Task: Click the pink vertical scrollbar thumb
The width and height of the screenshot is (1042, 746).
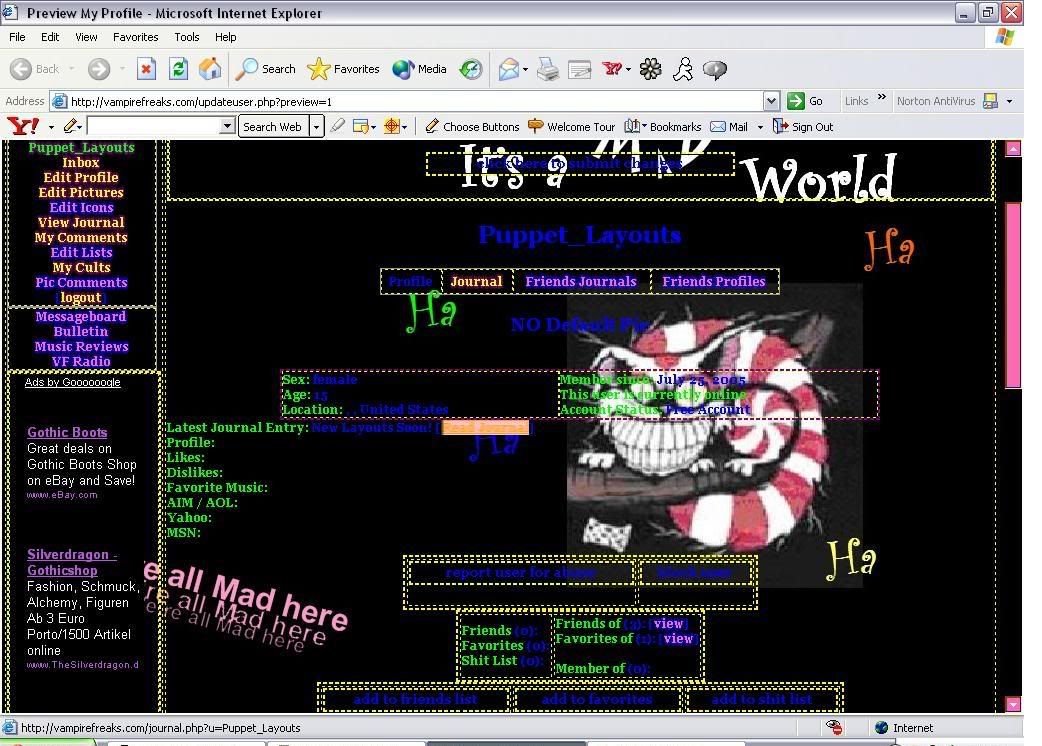Action: 1013,295
